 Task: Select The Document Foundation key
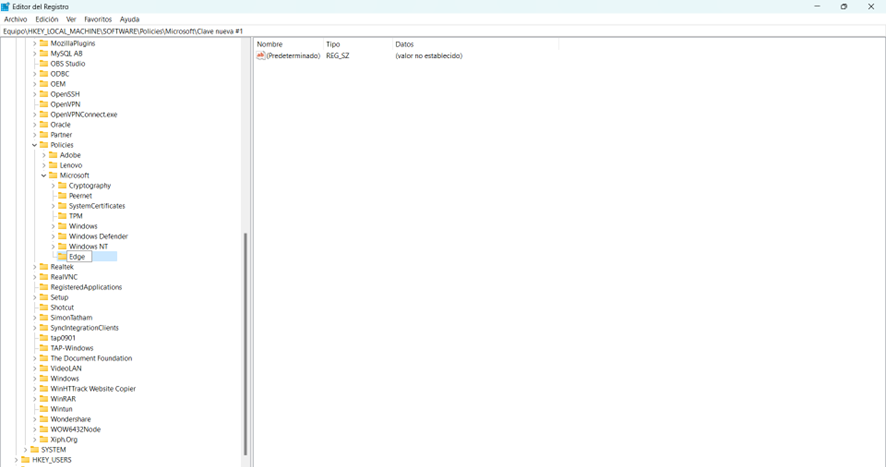point(91,358)
